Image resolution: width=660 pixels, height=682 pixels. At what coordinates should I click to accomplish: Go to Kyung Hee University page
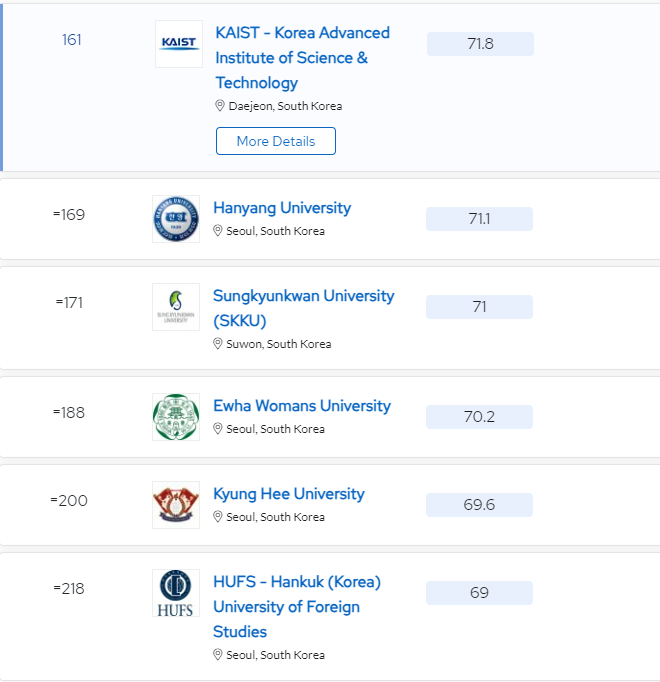[x=289, y=494]
